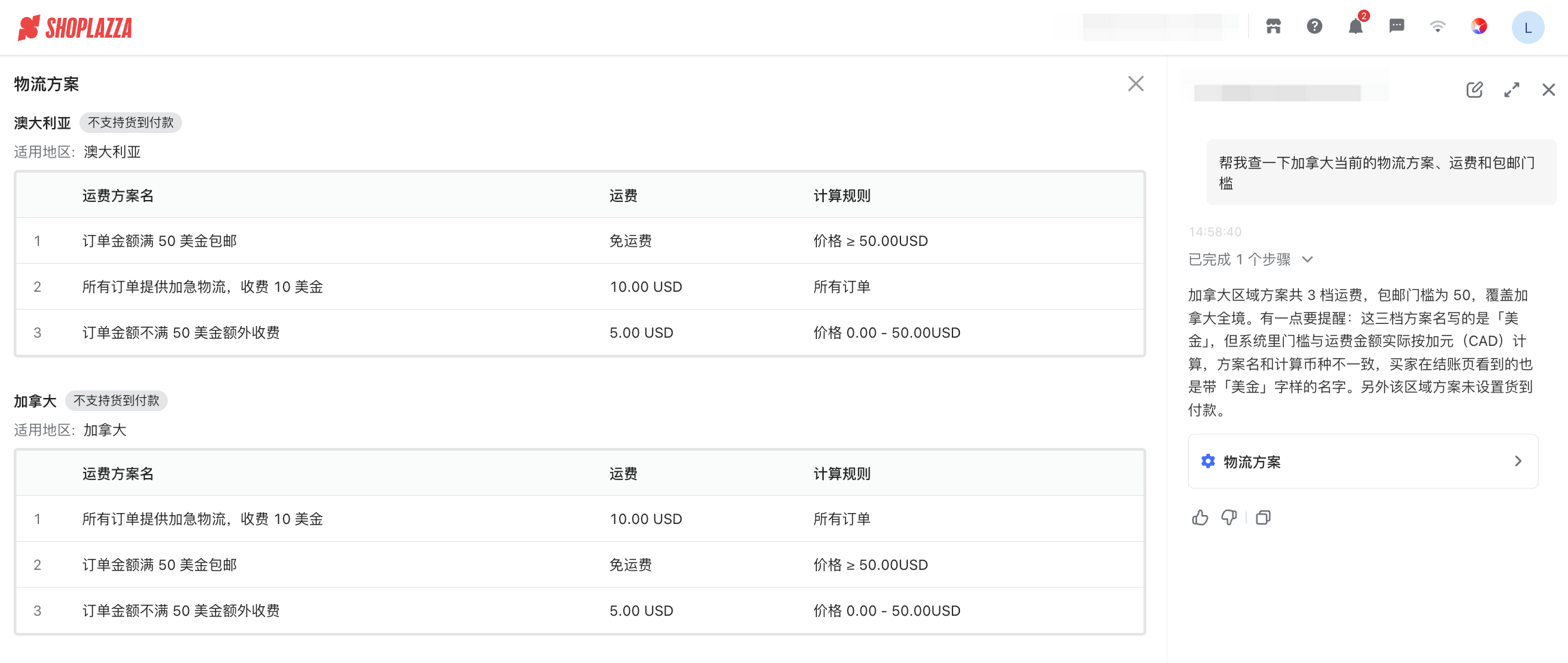The height and width of the screenshot is (663, 1568).
Task: Open the chat messages icon
Action: (x=1397, y=27)
